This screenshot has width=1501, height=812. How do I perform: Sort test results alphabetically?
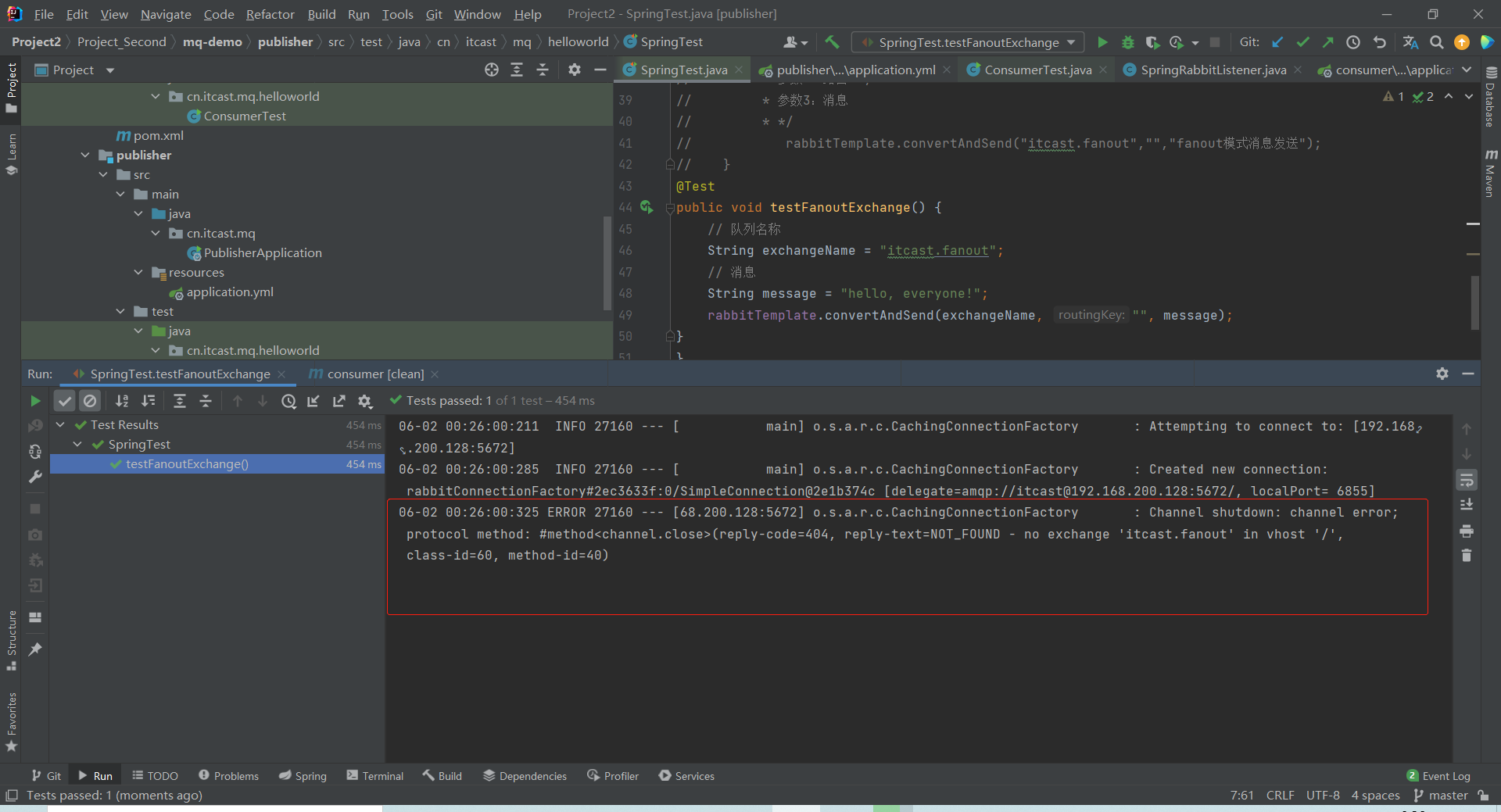tap(122, 401)
